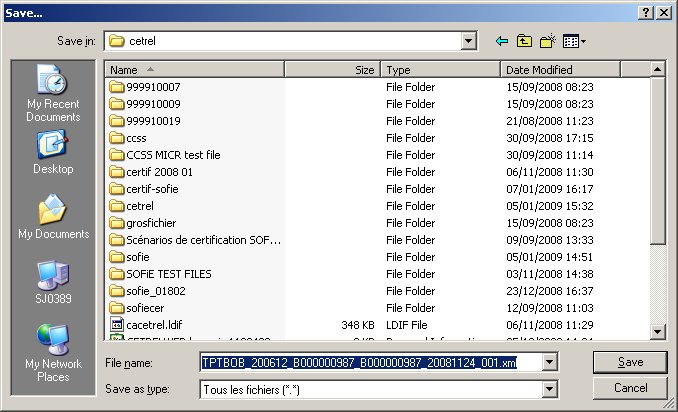Open the SJ0389 computer location
Screen dimensions: 678x412
[53, 282]
